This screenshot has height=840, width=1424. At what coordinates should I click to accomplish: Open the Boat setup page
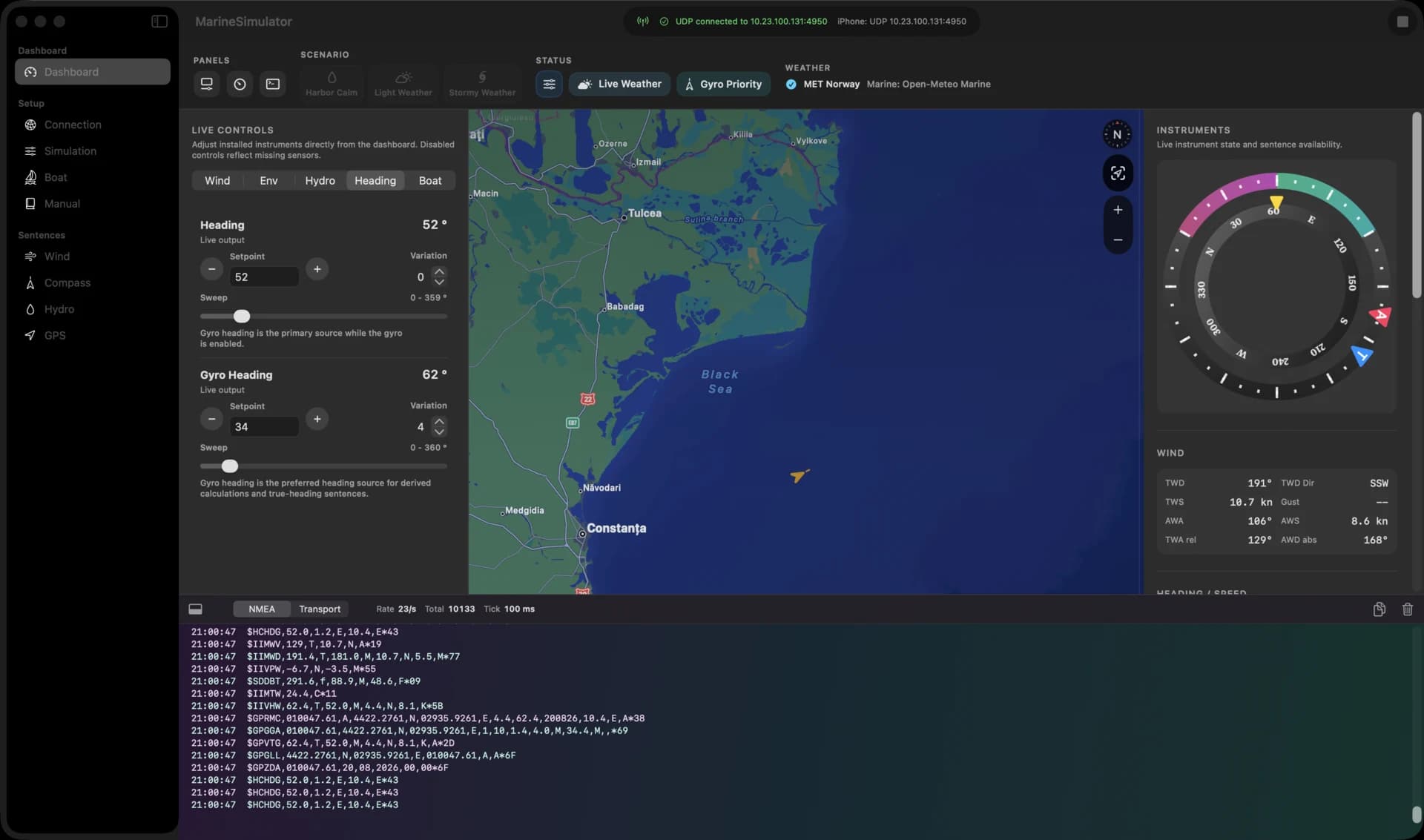tap(92, 177)
